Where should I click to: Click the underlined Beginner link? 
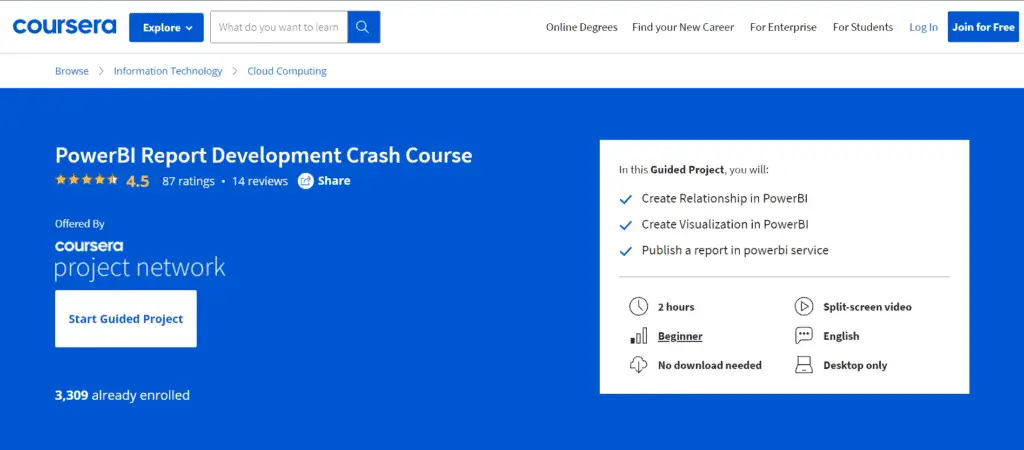(680, 336)
